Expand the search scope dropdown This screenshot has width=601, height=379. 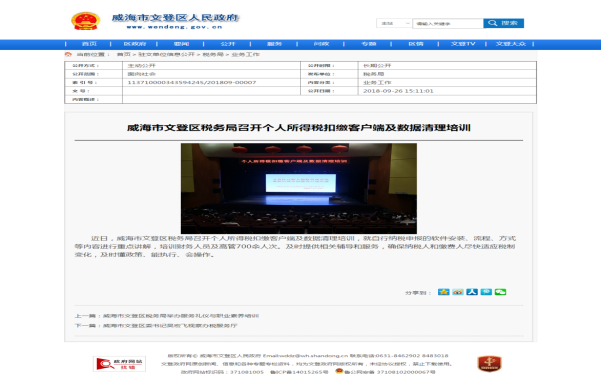pos(394,23)
